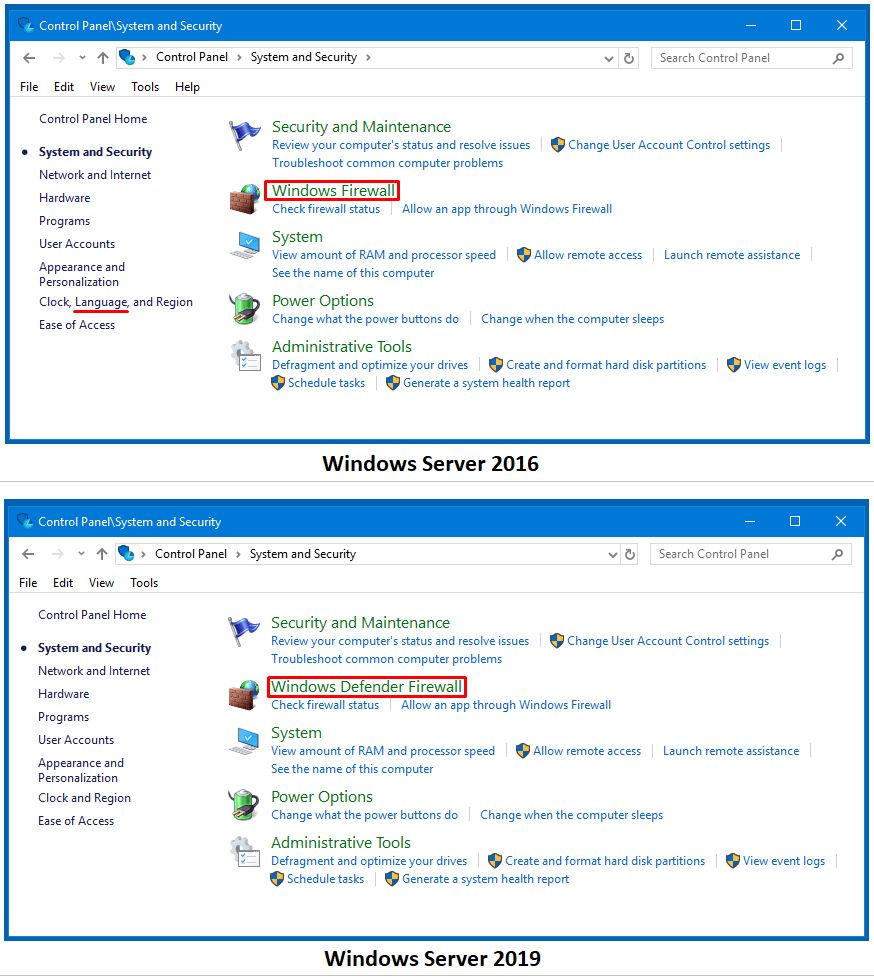Click the System computer icon in Server 2019 window
874x979 pixels.
(x=243, y=742)
